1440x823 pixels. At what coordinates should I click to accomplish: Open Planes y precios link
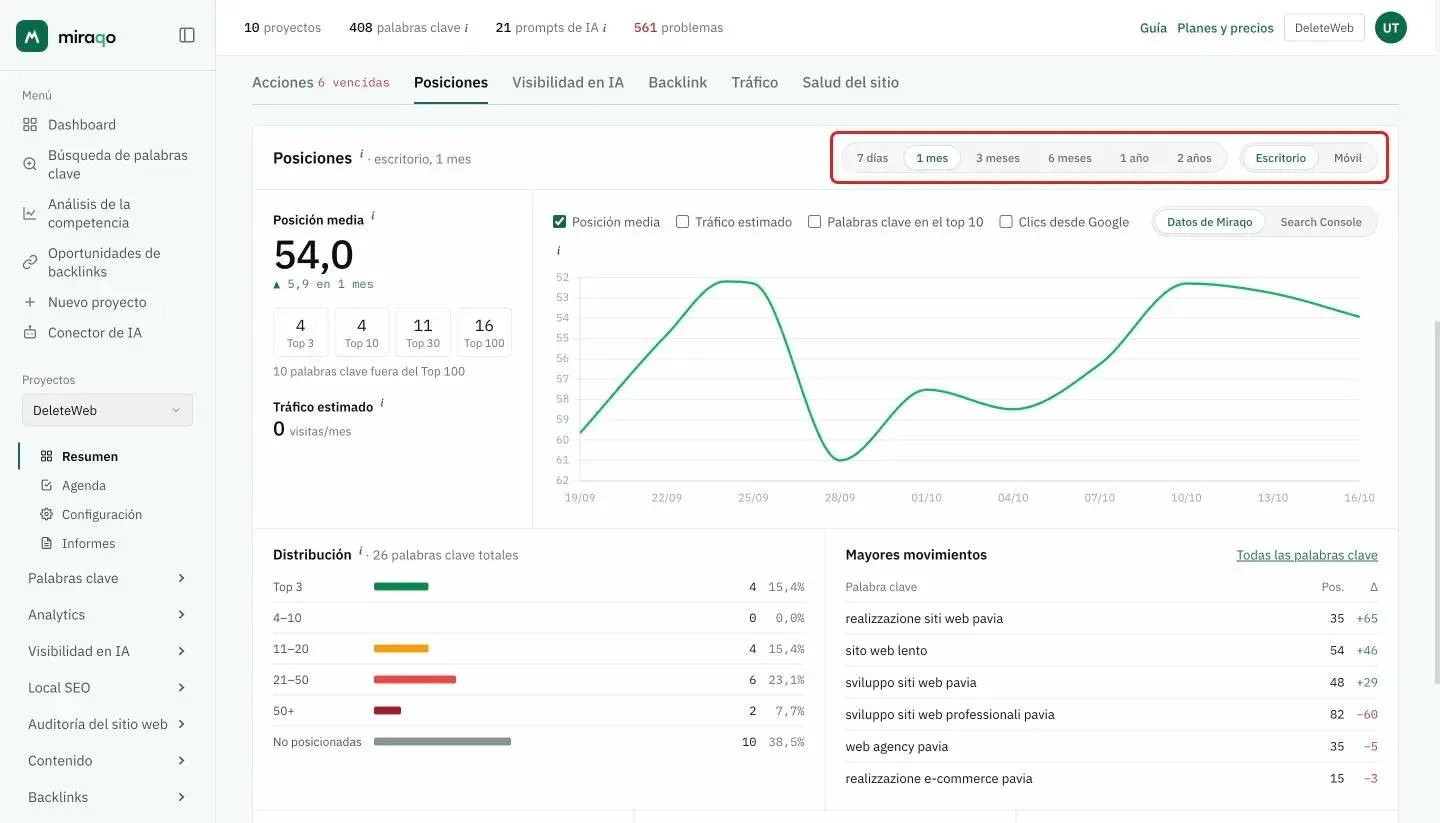point(1226,28)
